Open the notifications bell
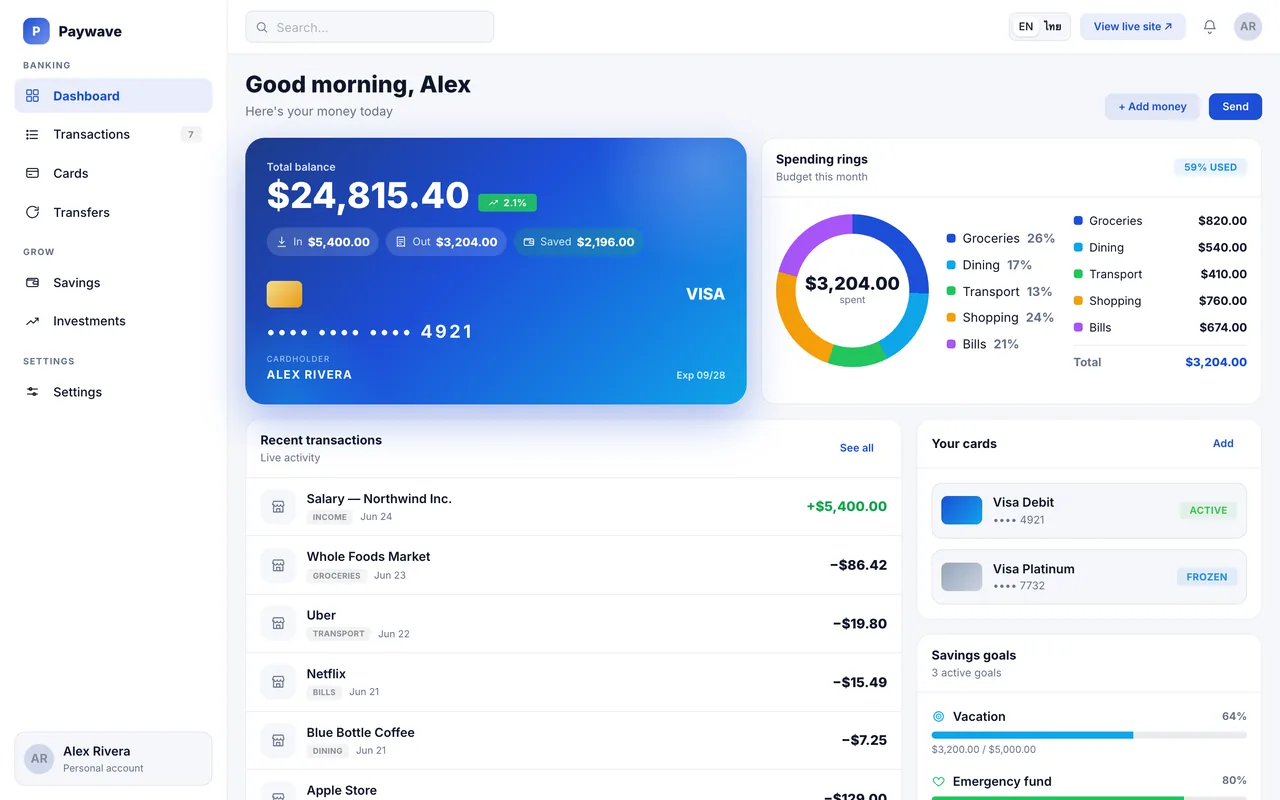The image size is (1280, 800). 1210,27
